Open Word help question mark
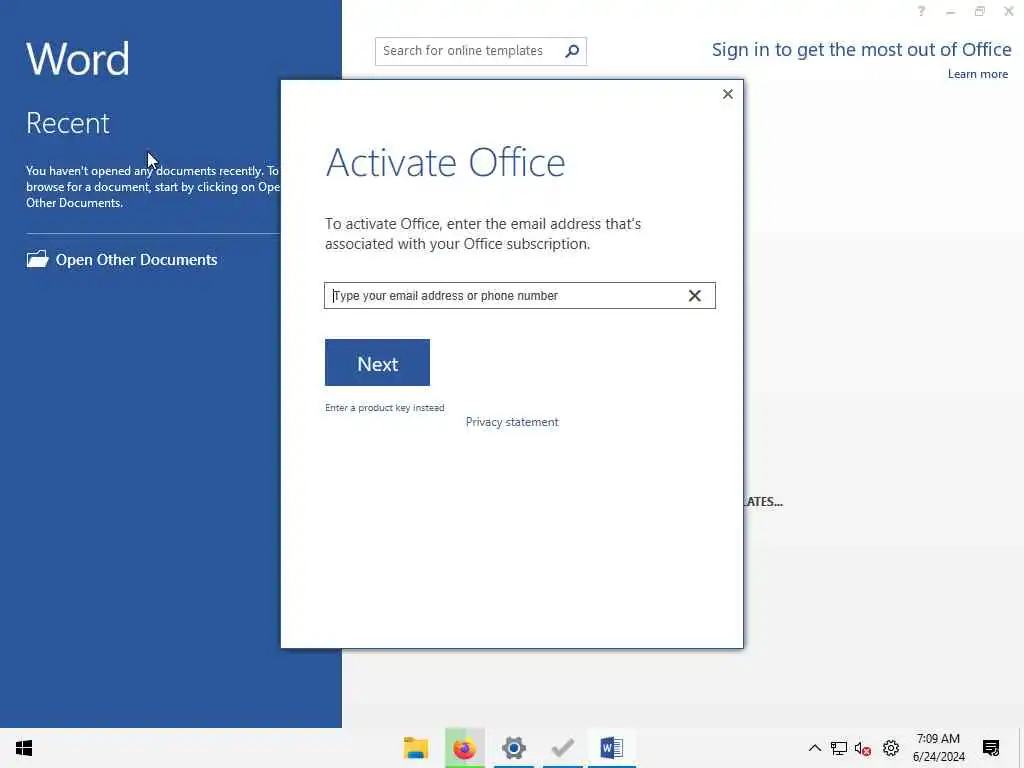This screenshot has width=1024, height=768. [x=921, y=11]
